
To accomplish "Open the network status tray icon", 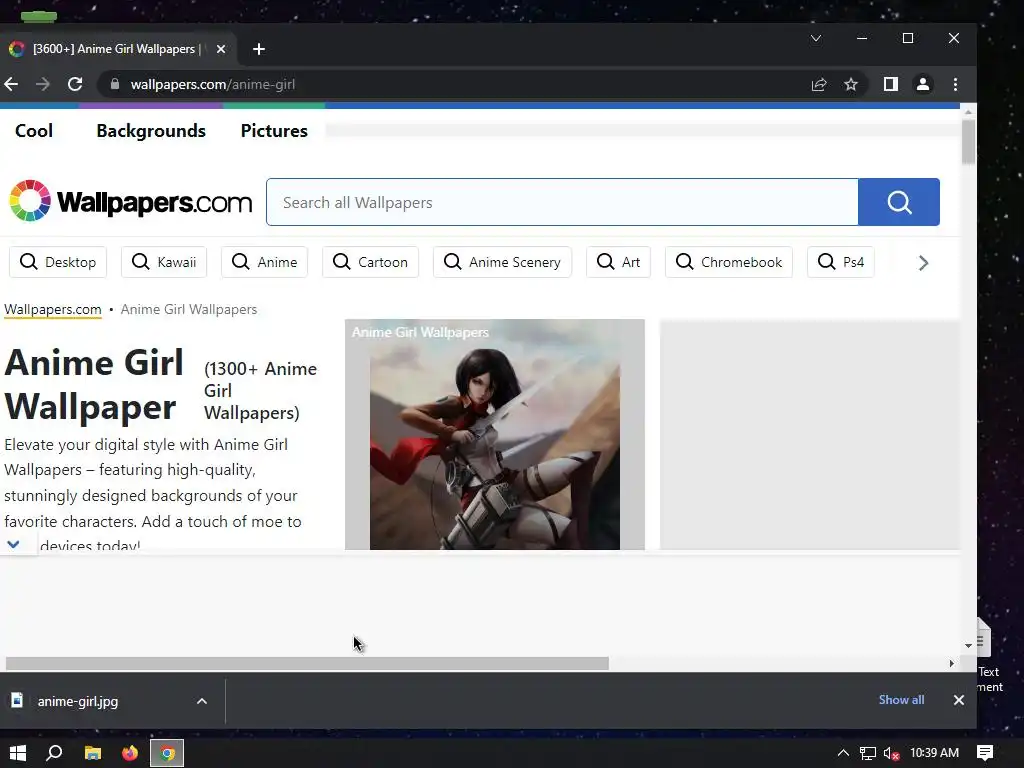I will [x=867, y=753].
